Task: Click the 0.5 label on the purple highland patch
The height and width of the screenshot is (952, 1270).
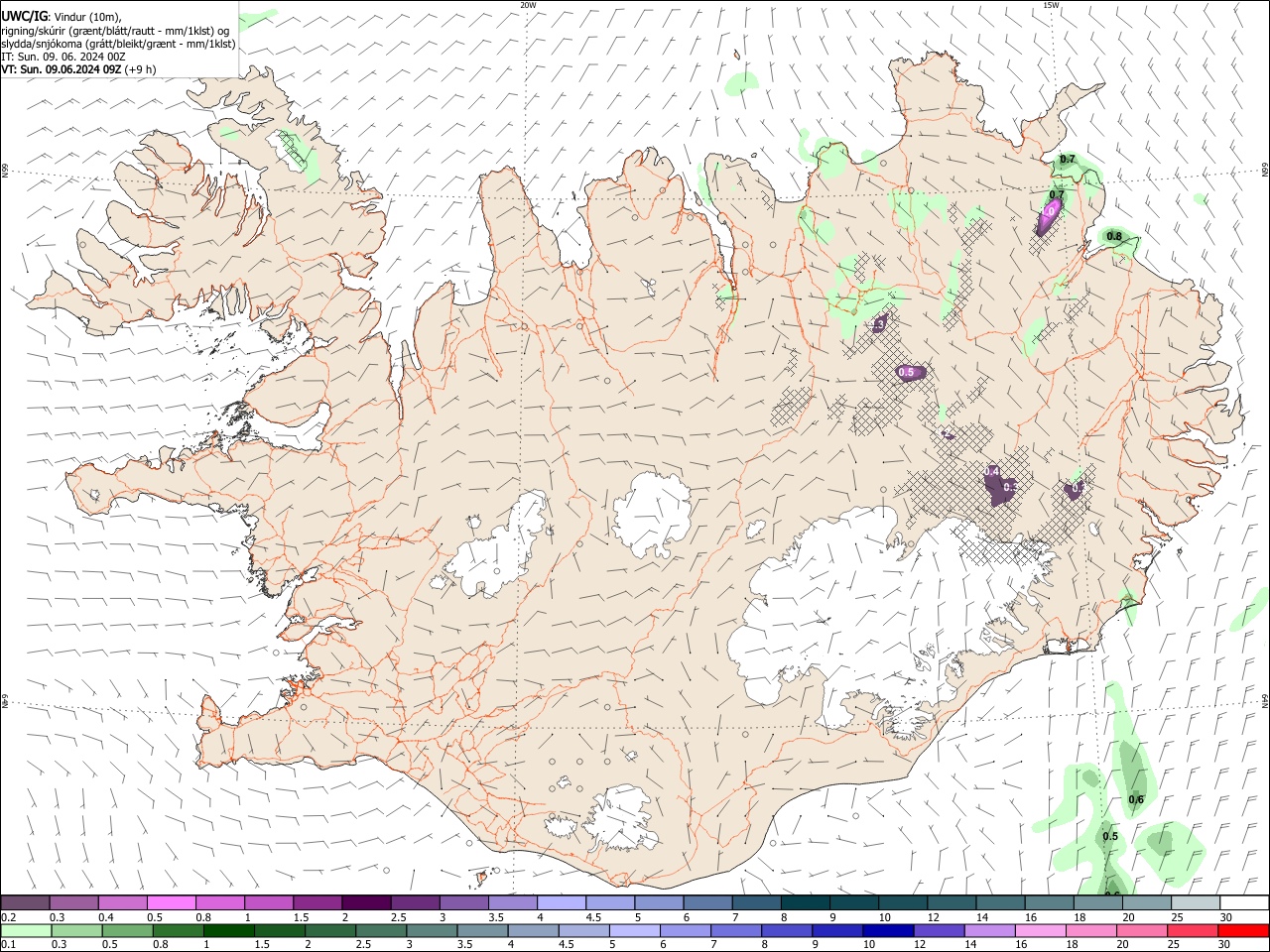Action: click(x=906, y=372)
